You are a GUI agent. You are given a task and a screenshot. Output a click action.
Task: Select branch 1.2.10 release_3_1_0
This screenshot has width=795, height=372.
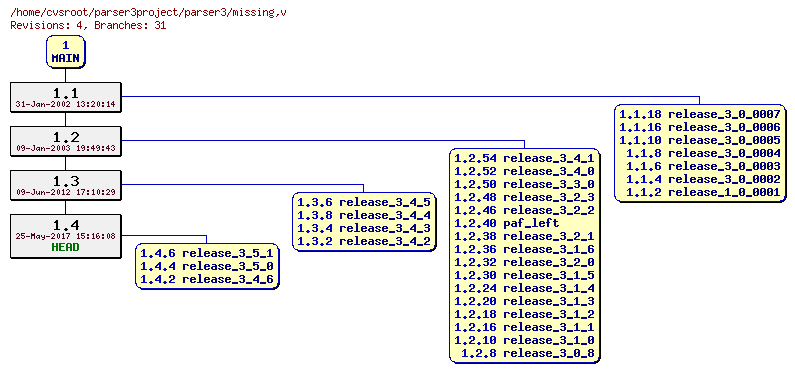524,341
